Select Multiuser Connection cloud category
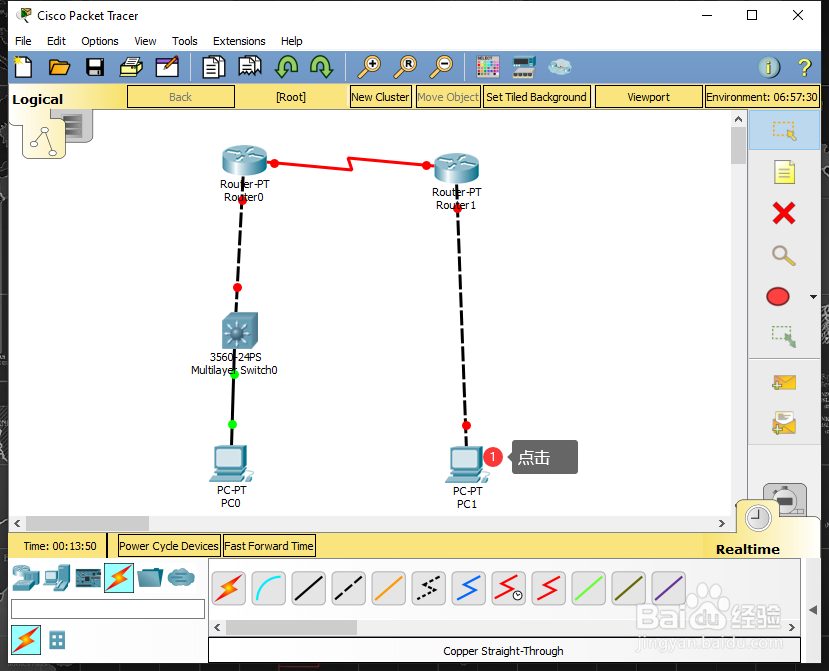829x671 pixels. coord(181,577)
